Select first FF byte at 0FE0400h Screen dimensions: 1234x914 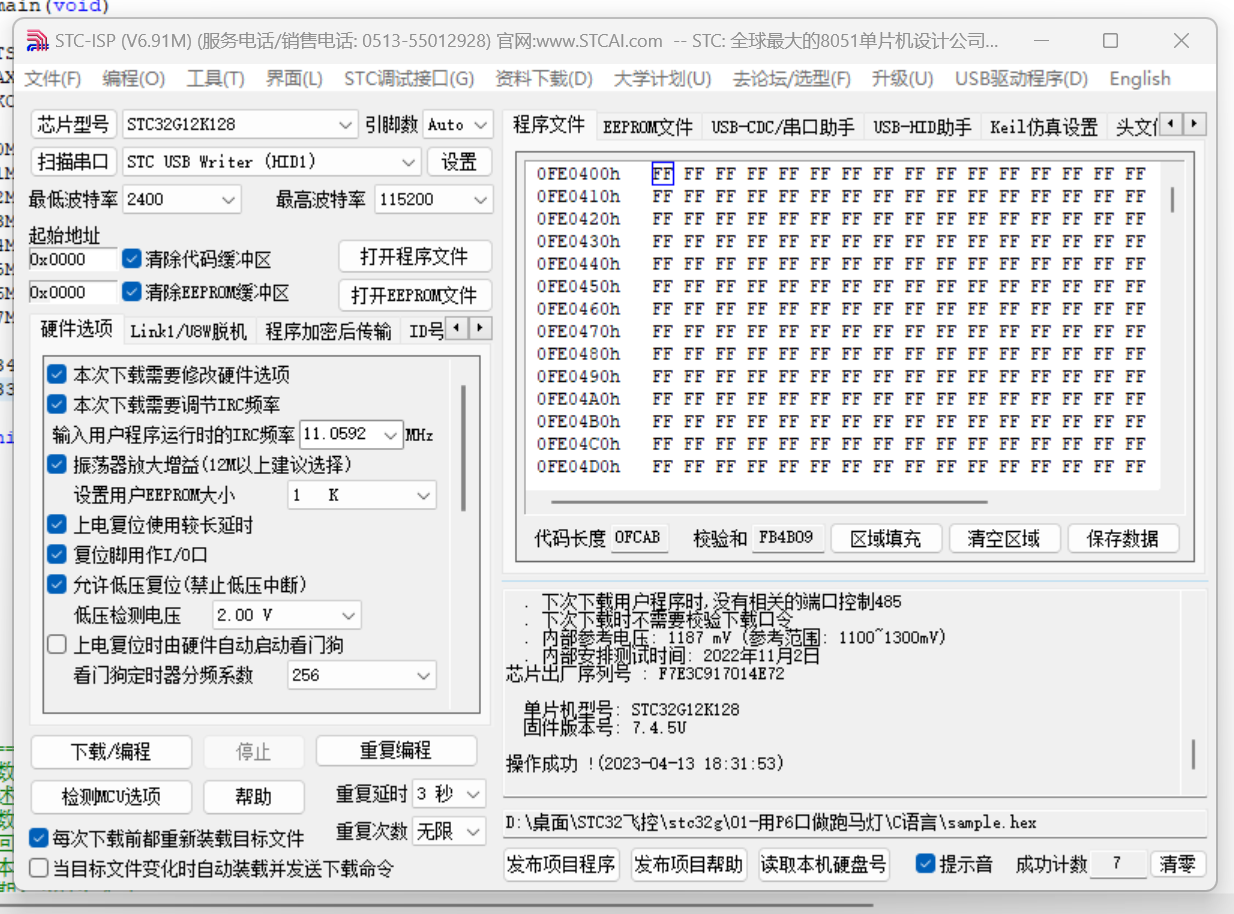coord(662,174)
